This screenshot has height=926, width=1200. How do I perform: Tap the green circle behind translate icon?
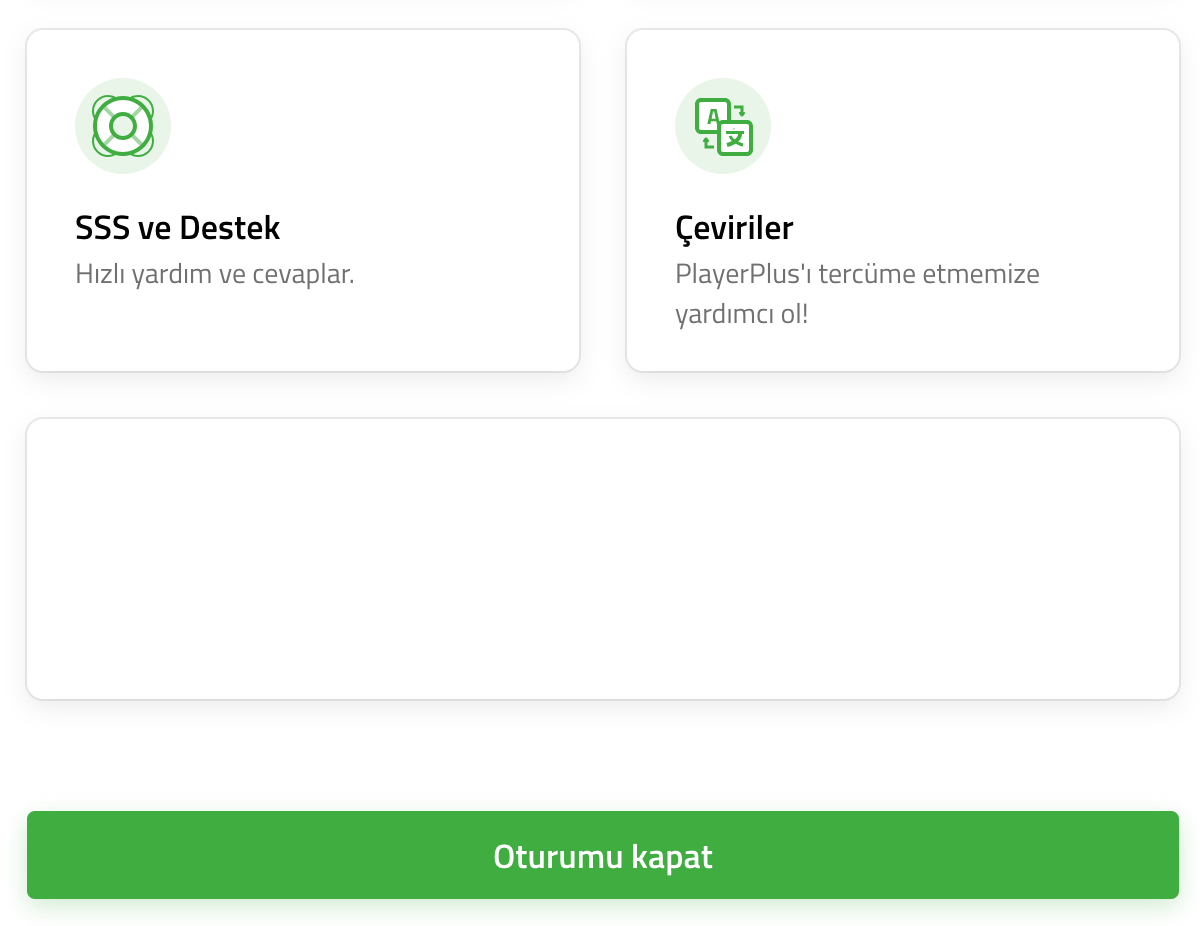(723, 126)
